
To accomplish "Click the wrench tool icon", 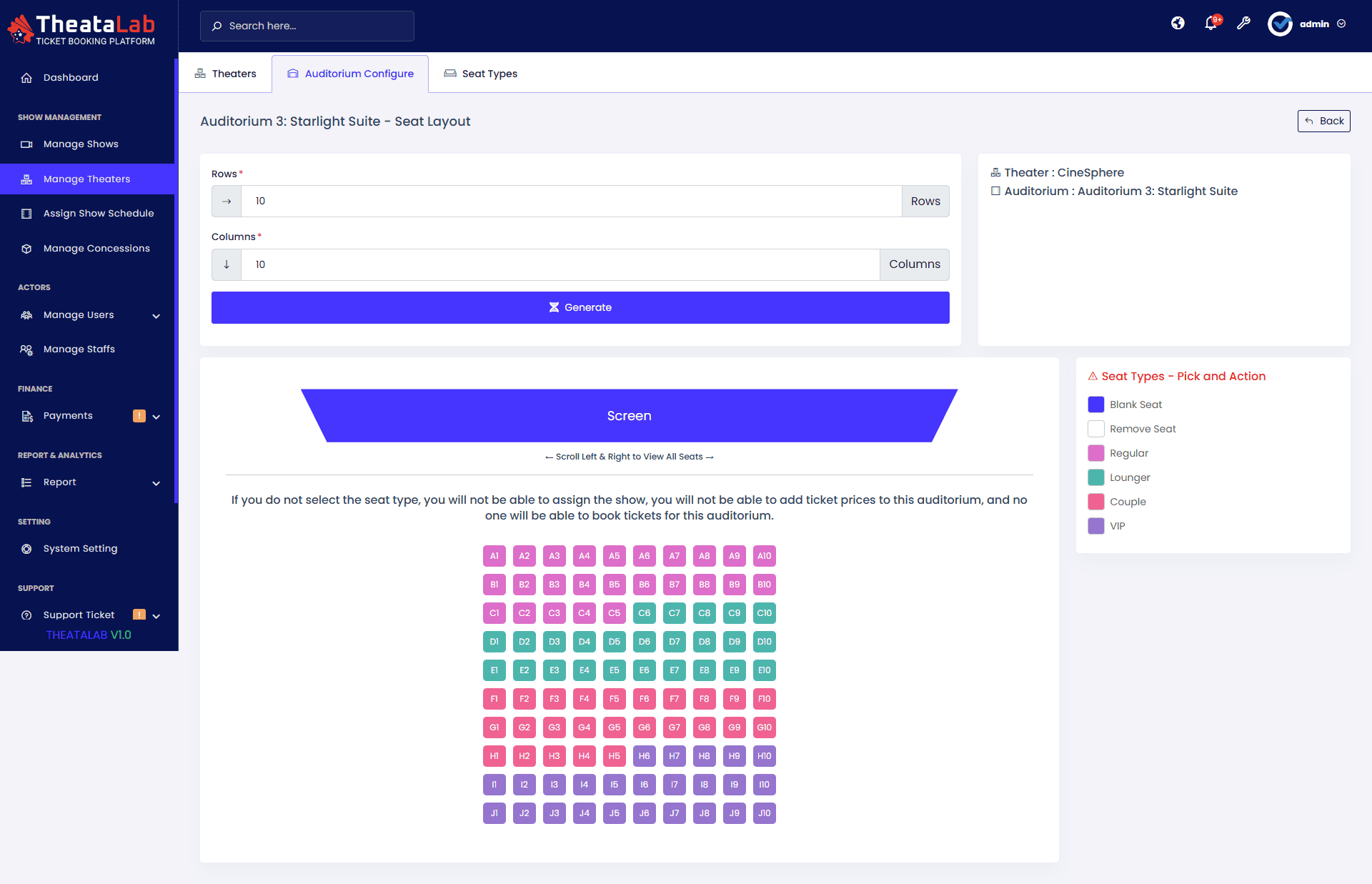I will [1243, 24].
